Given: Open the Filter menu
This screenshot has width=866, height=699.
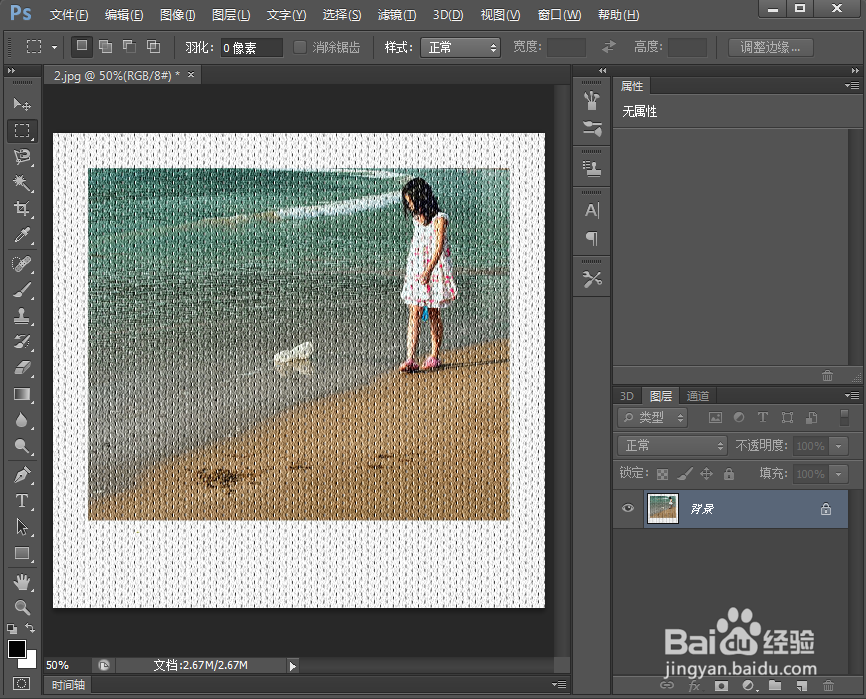Looking at the screenshot, I should (397, 15).
